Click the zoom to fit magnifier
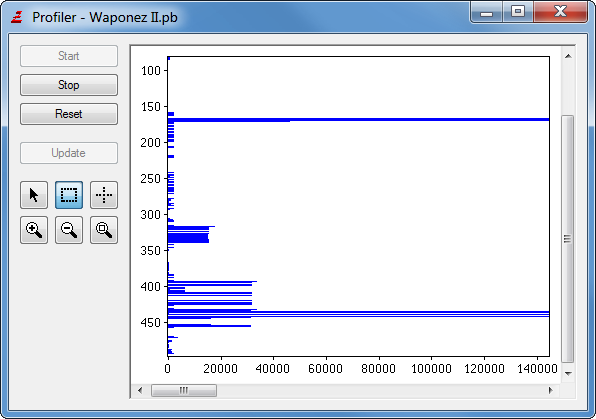Image resolution: width=596 pixels, height=419 pixels. point(104,230)
